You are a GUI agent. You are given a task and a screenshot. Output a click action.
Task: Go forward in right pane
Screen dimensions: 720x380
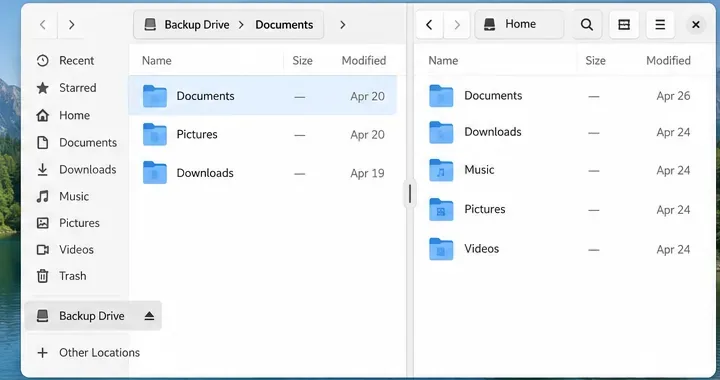[x=456, y=24]
